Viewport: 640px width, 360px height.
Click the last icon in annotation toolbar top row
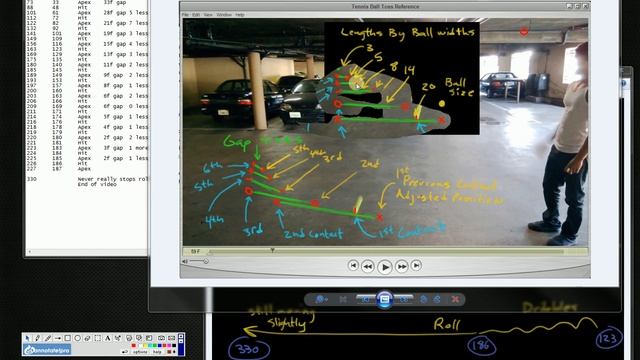pos(171,338)
